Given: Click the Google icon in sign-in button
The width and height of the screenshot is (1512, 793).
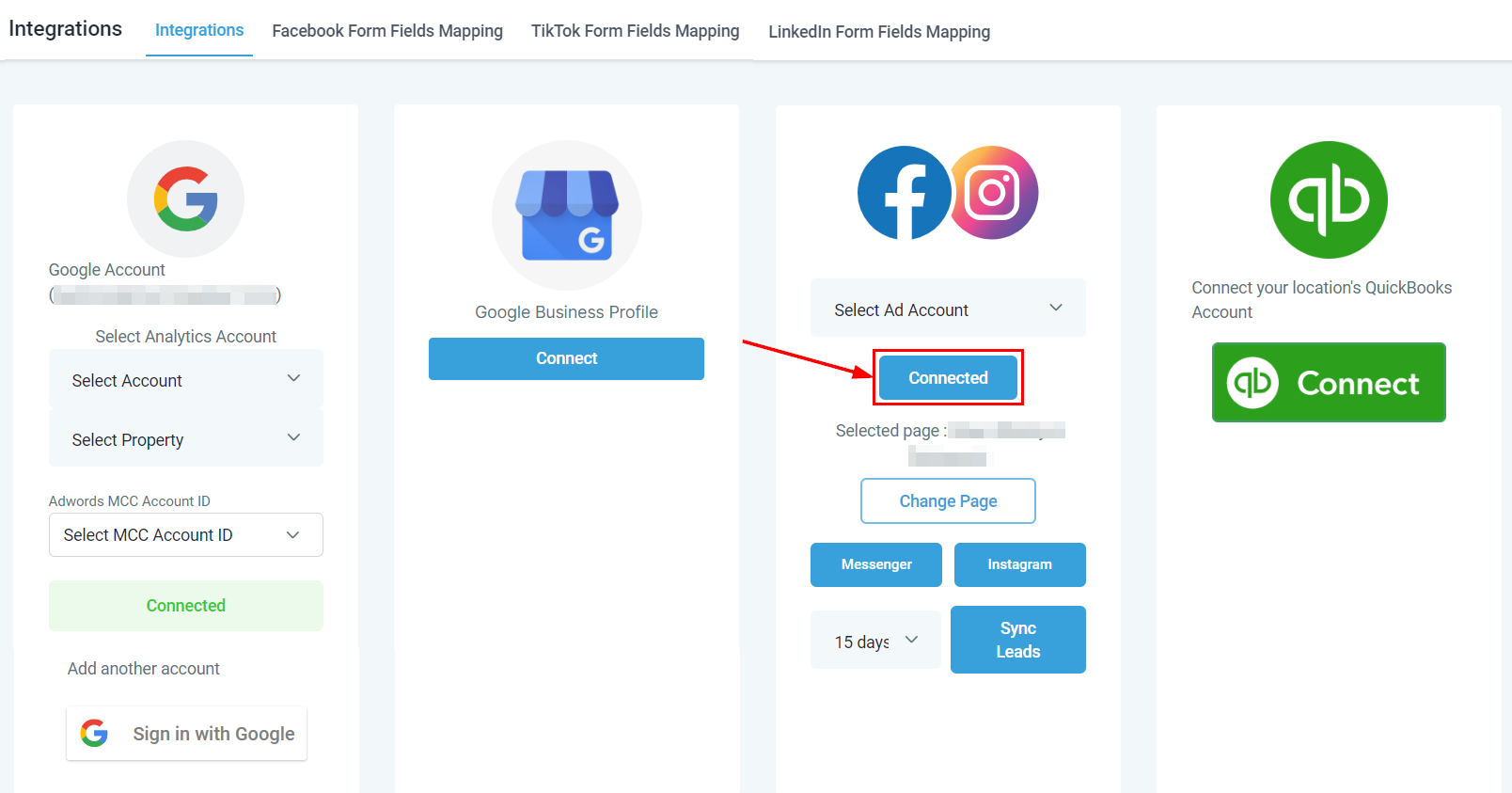Looking at the screenshot, I should [94, 733].
